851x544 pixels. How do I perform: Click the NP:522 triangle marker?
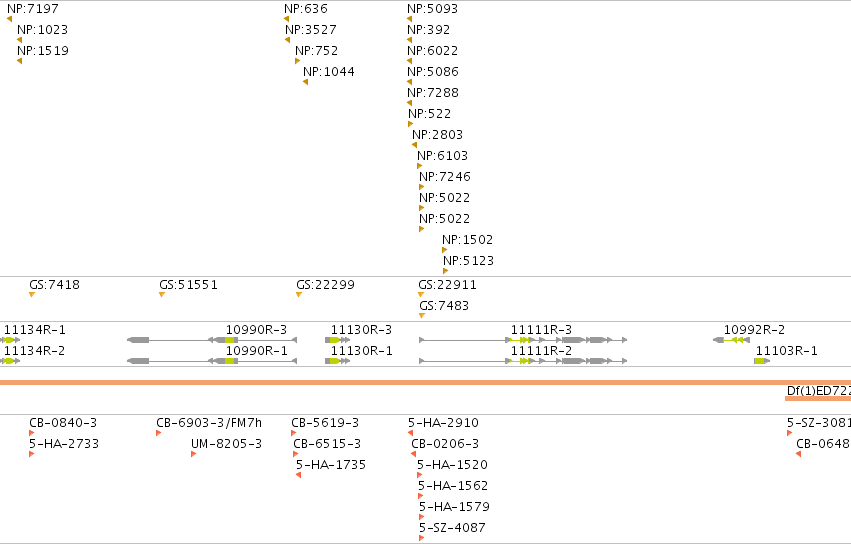410,124
